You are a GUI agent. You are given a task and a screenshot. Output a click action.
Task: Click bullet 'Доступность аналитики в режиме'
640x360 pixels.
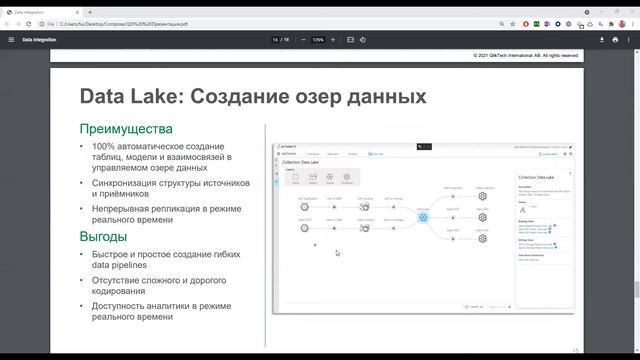coord(161,311)
